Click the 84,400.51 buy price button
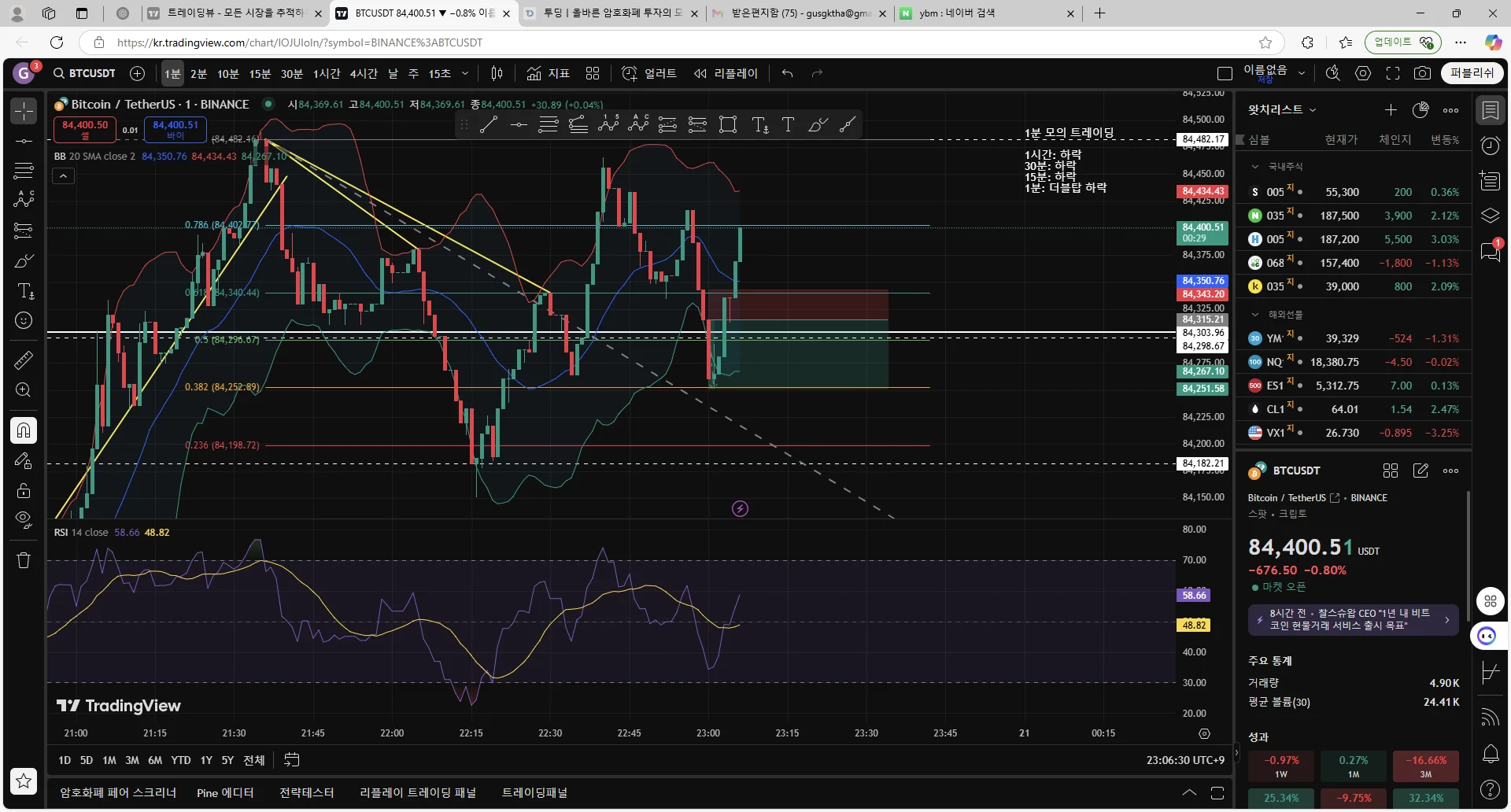 pyautogui.click(x=175, y=129)
